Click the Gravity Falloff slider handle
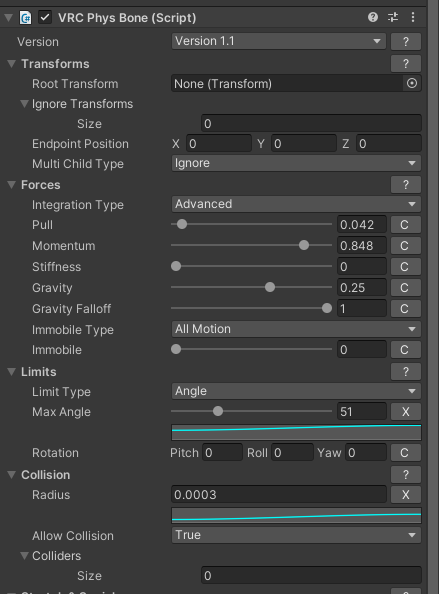The height and width of the screenshot is (594, 439). [327, 308]
